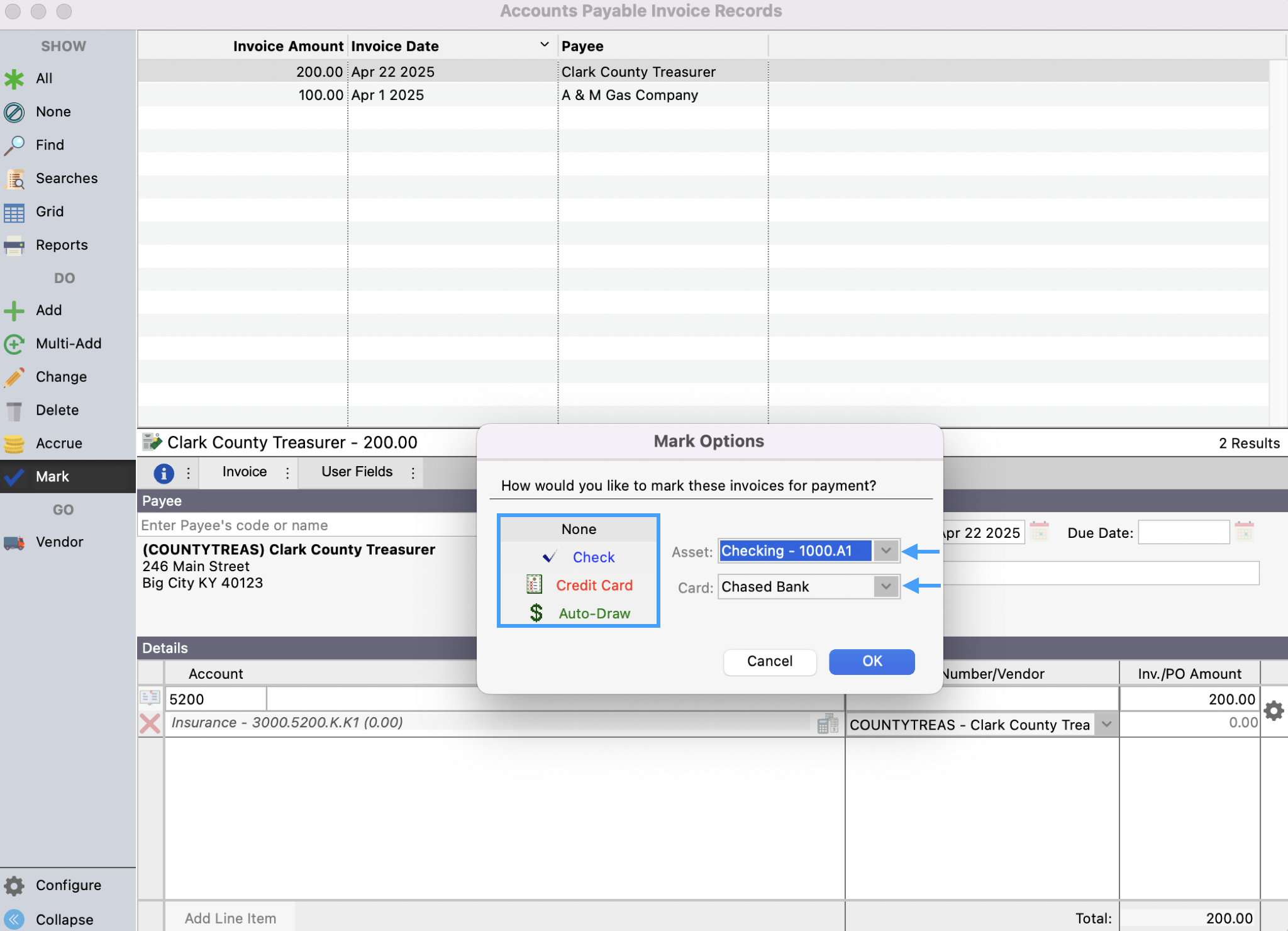
Task: Cancel the Mark Options dialog
Action: [x=769, y=662]
